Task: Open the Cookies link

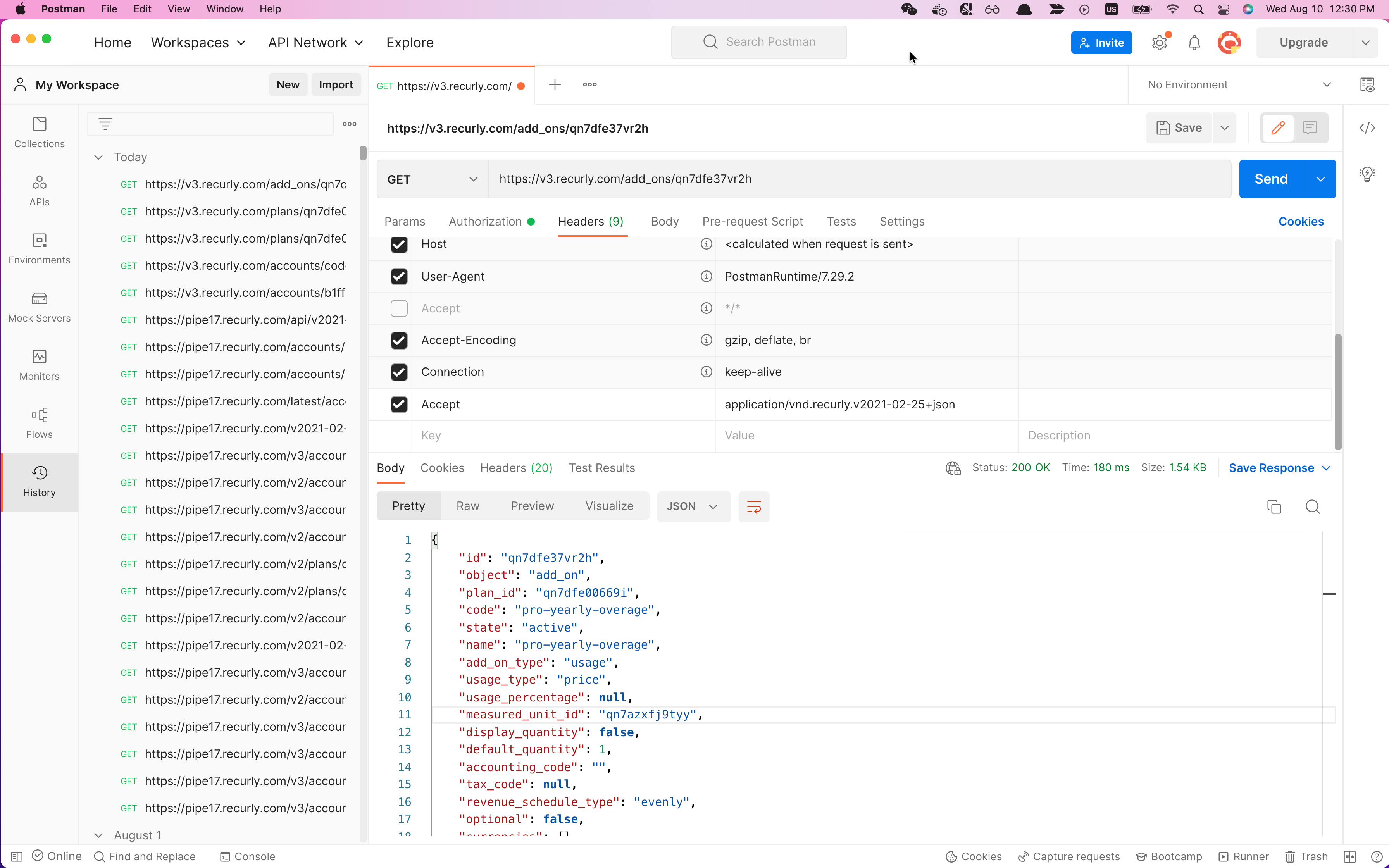Action: point(1300,222)
